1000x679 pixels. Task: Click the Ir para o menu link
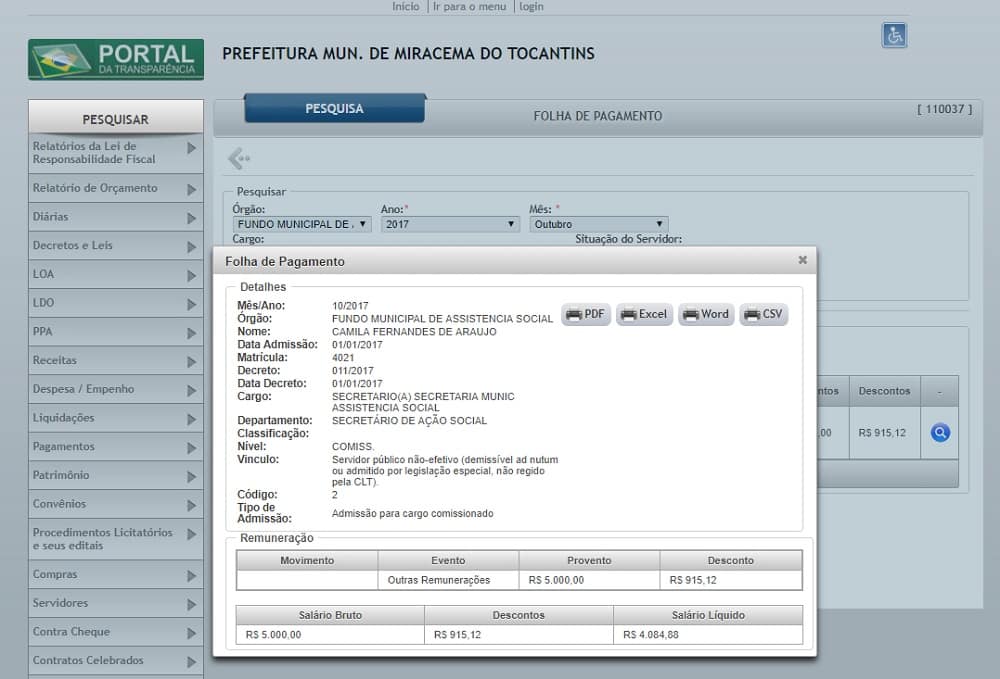pos(469,6)
